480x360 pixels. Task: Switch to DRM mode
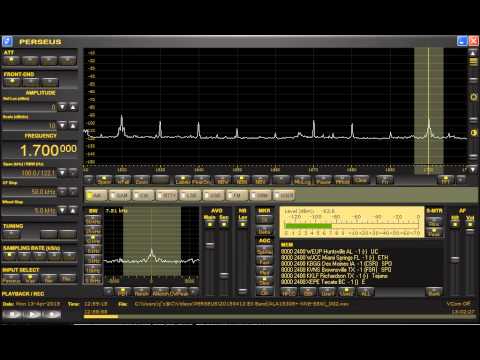point(260,195)
